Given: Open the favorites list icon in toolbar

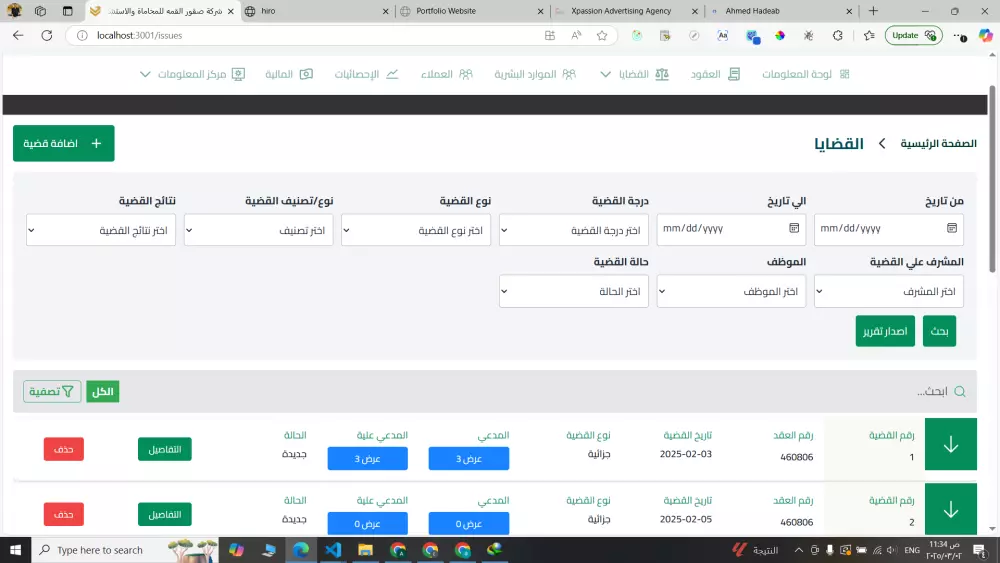Looking at the screenshot, I should [869, 36].
